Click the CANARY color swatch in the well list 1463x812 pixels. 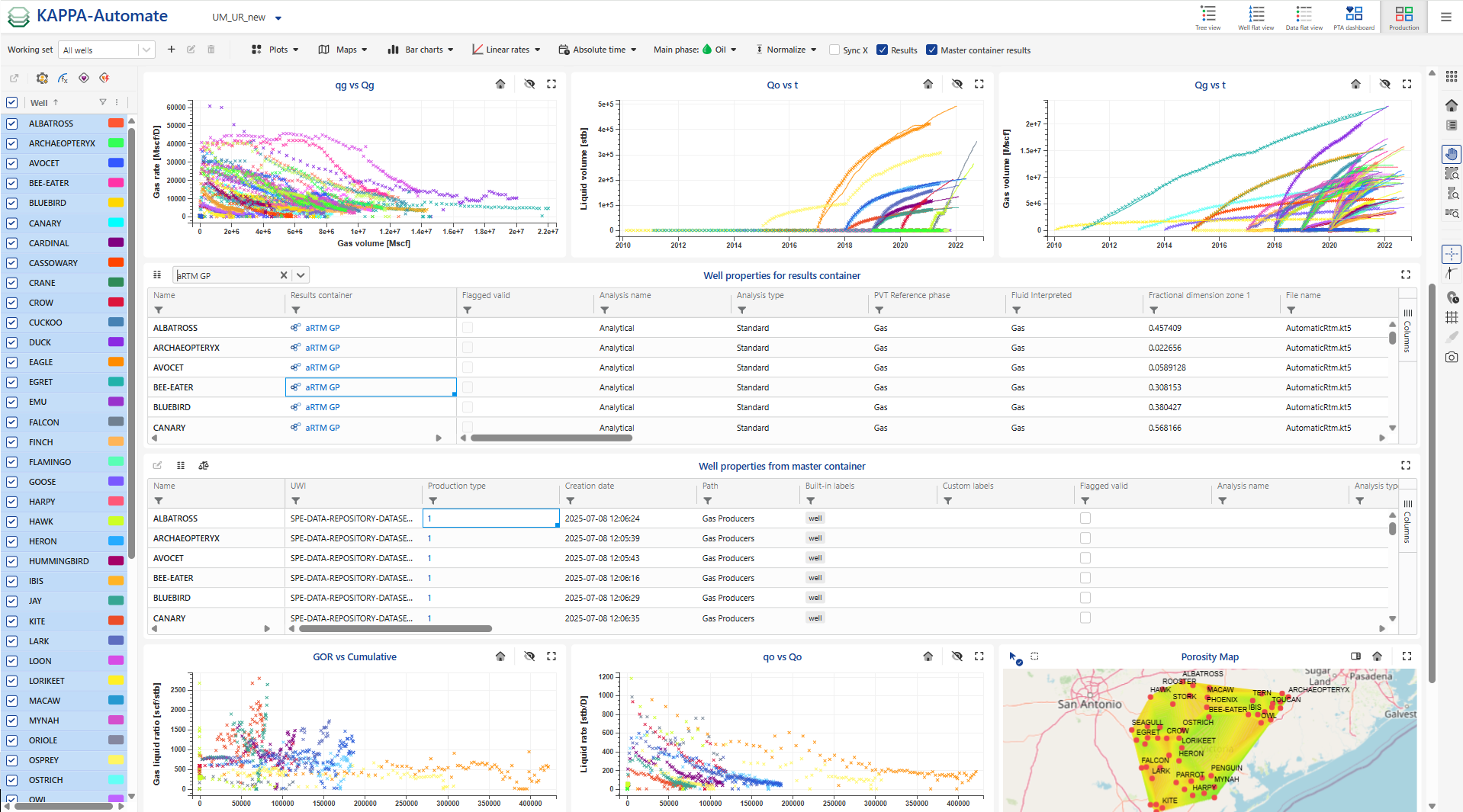point(115,223)
